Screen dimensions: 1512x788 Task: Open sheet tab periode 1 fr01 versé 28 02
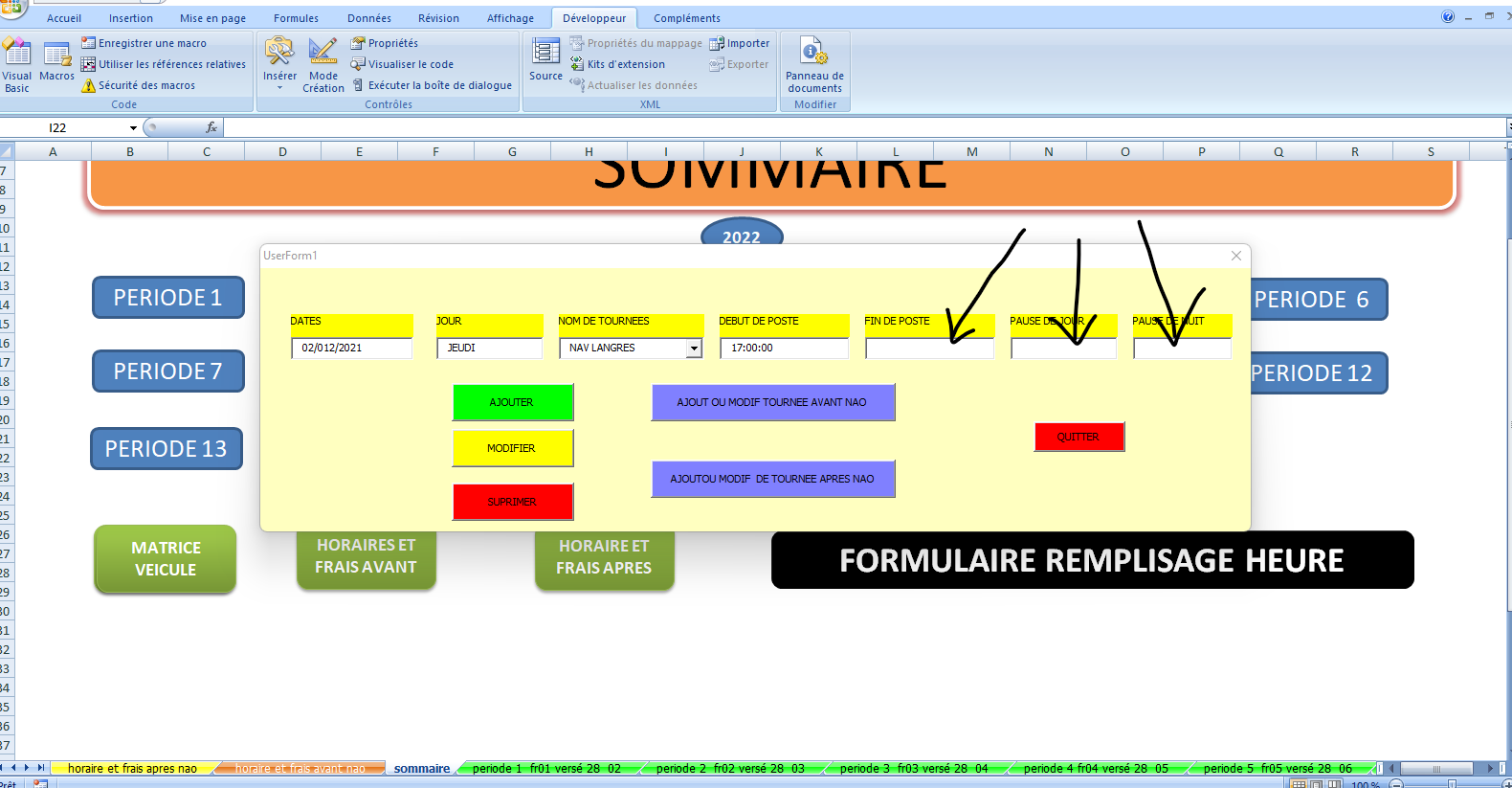pyautogui.click(x=546, y=768)
